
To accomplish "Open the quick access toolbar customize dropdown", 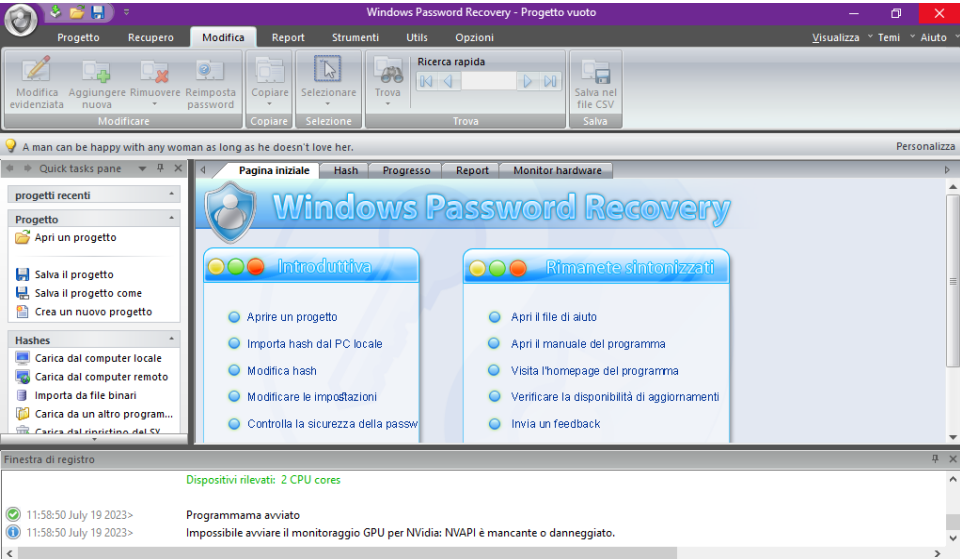I will click(126, 12).
